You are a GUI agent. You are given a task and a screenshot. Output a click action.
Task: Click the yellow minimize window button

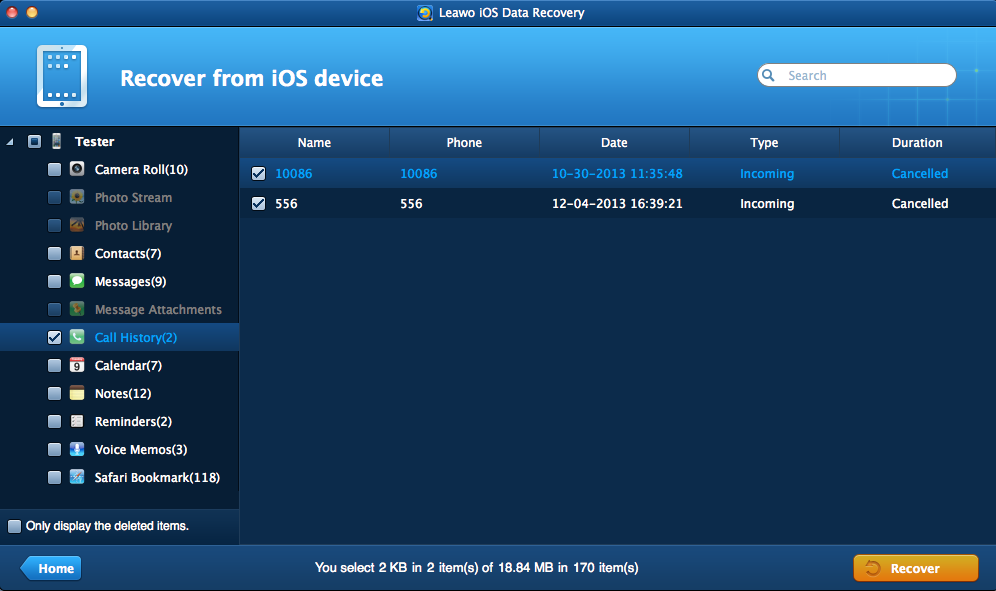[x=32, y=12]
